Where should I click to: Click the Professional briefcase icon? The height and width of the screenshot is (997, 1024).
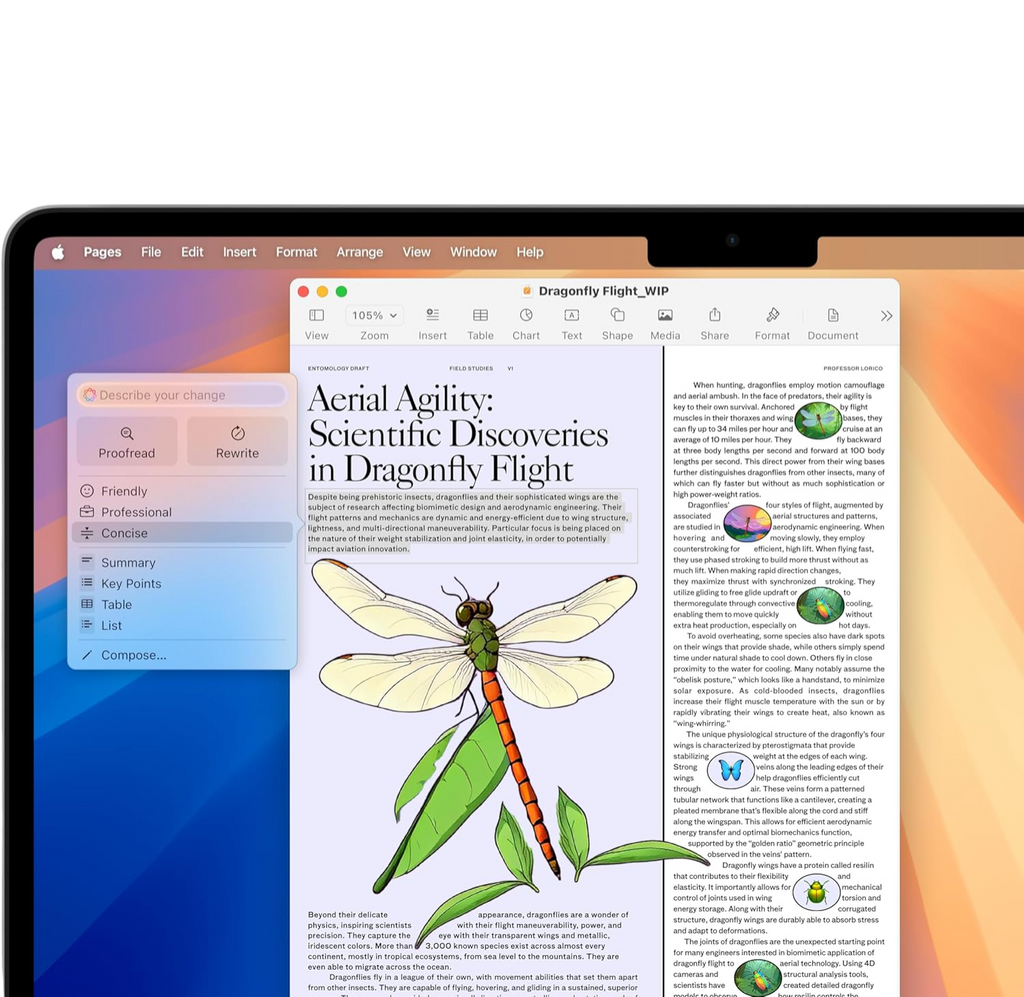coord(87,511)
